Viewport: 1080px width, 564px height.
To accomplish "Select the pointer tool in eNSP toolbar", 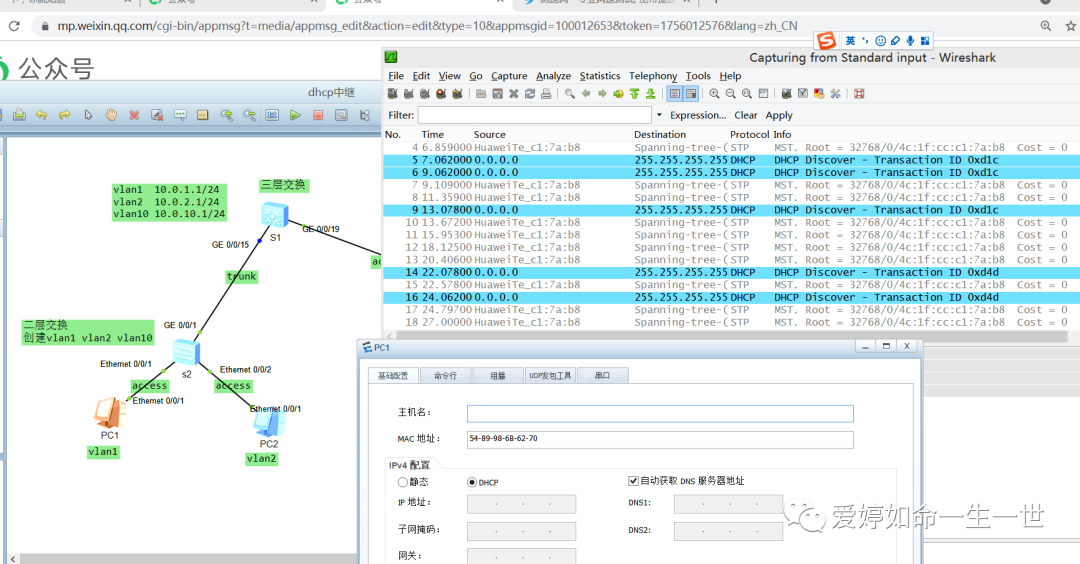I will [x=88, y=115].
